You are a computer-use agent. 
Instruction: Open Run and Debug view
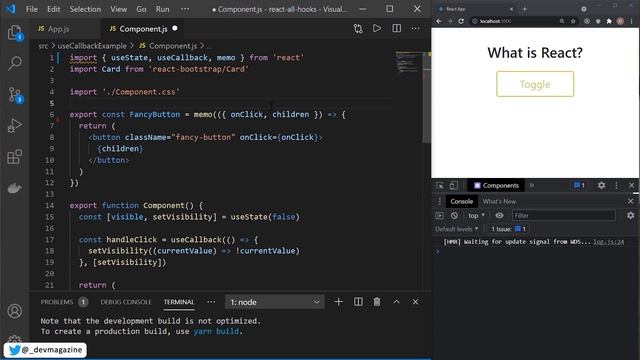(x=15, y=126)
